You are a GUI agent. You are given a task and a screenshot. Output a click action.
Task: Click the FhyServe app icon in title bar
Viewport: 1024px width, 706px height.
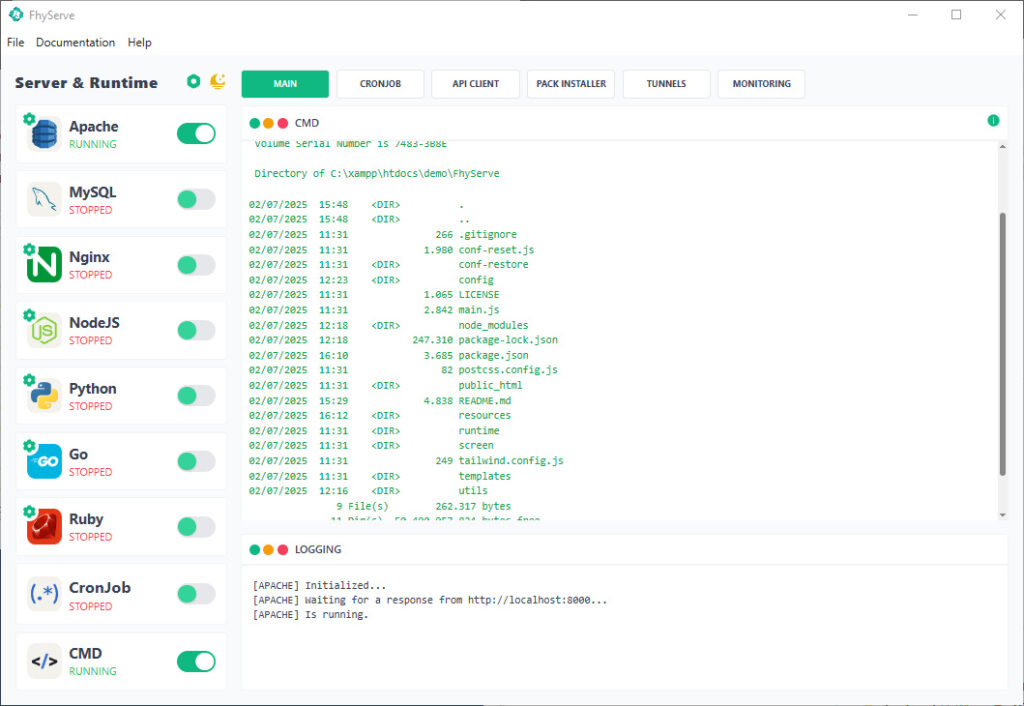coord(16,14)
